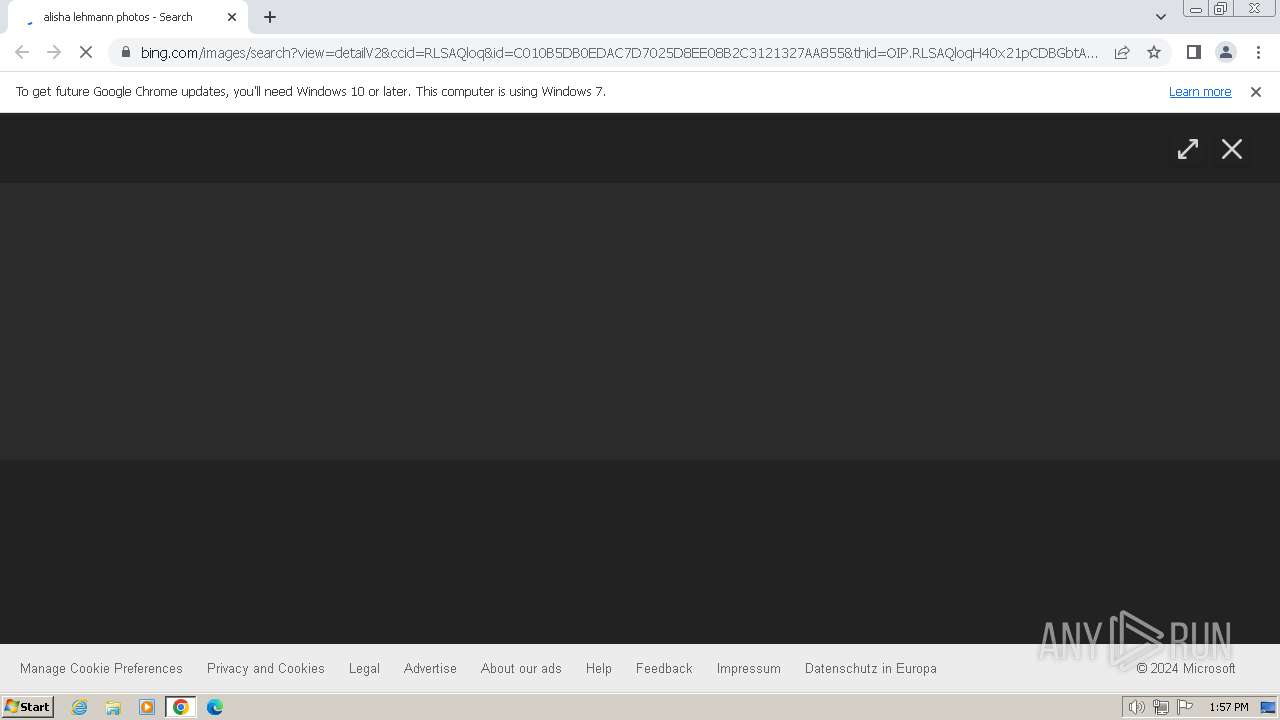
Task: Open the Impressum footer link
Action: pyautogui.click(x=749, y=668)
